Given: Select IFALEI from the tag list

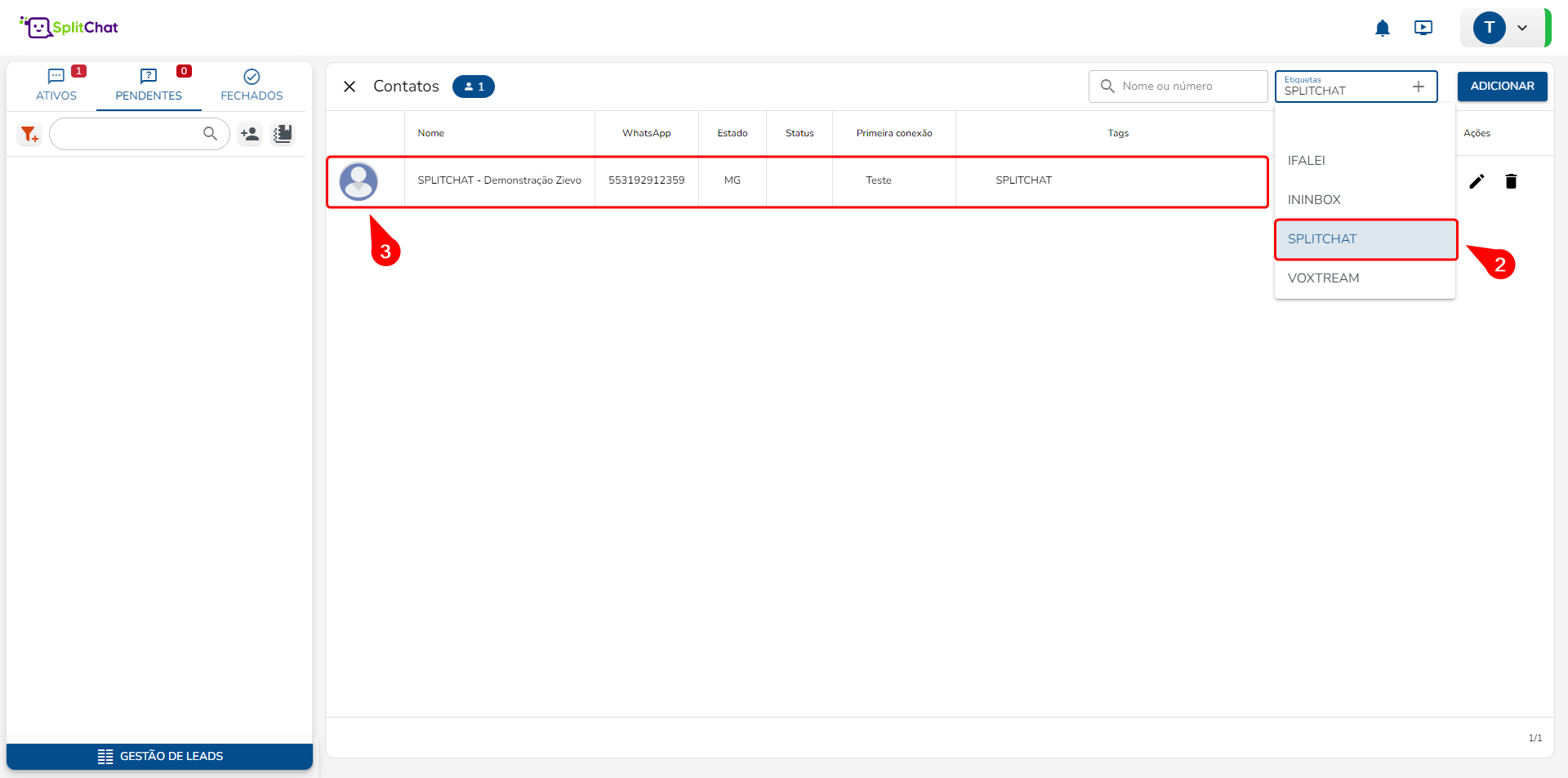Looking at the screenshot, I should pyautogui.click(x=1365, y=161).
